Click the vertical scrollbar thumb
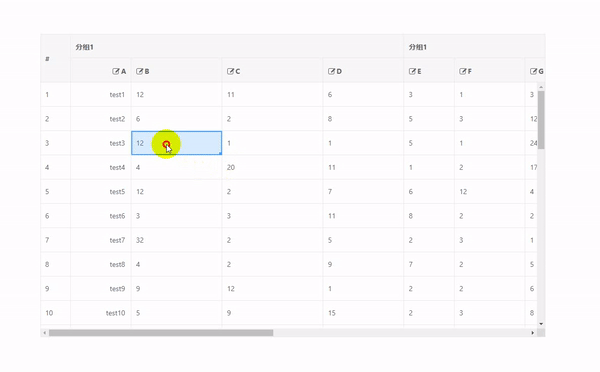 pos(541,120)
